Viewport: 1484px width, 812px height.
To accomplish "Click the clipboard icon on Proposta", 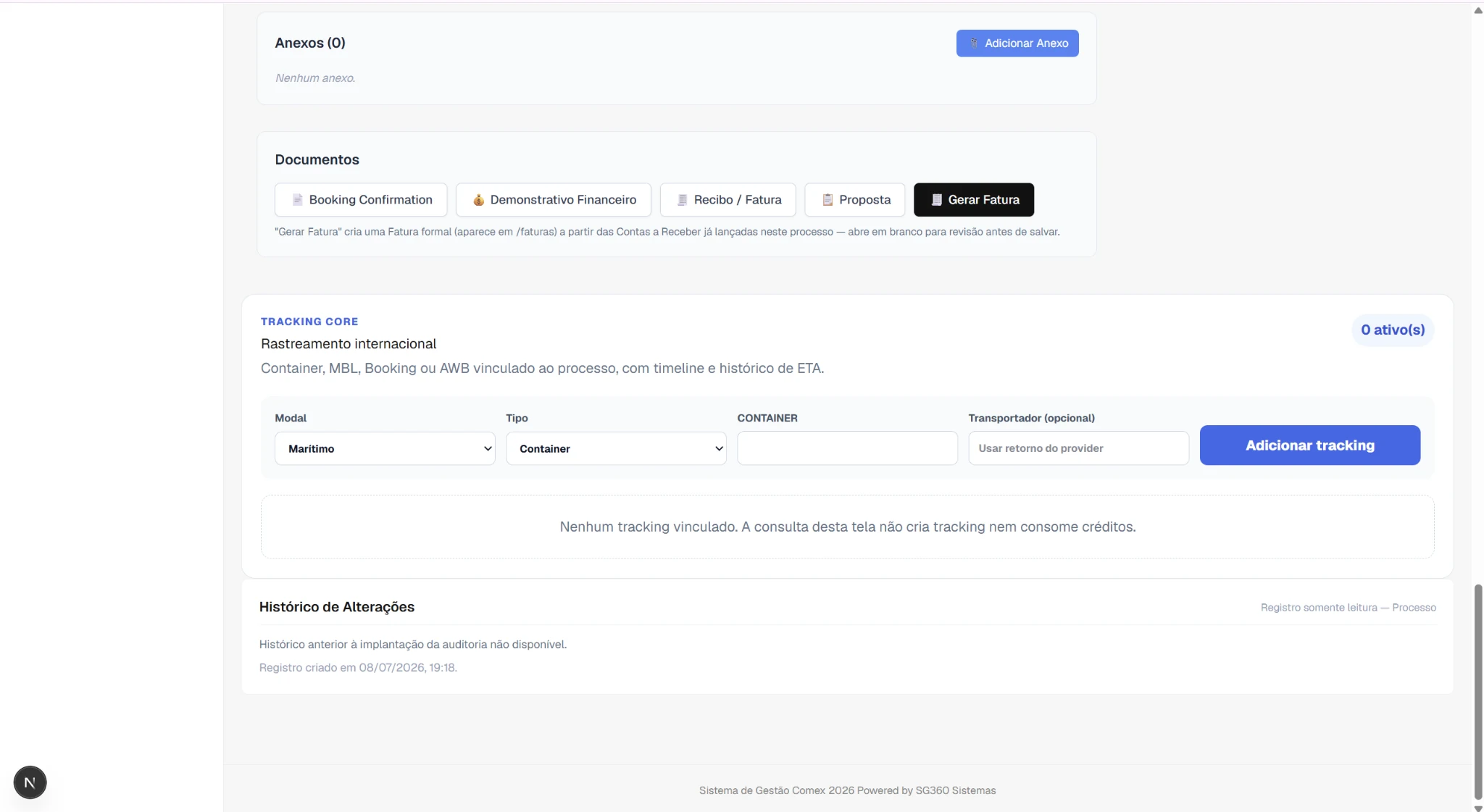I will click(828, 200).
